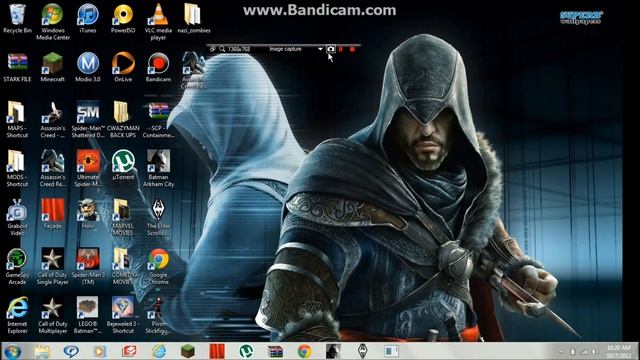Click network signal icon in system tray
640x360 pixels.
point(584,351)
